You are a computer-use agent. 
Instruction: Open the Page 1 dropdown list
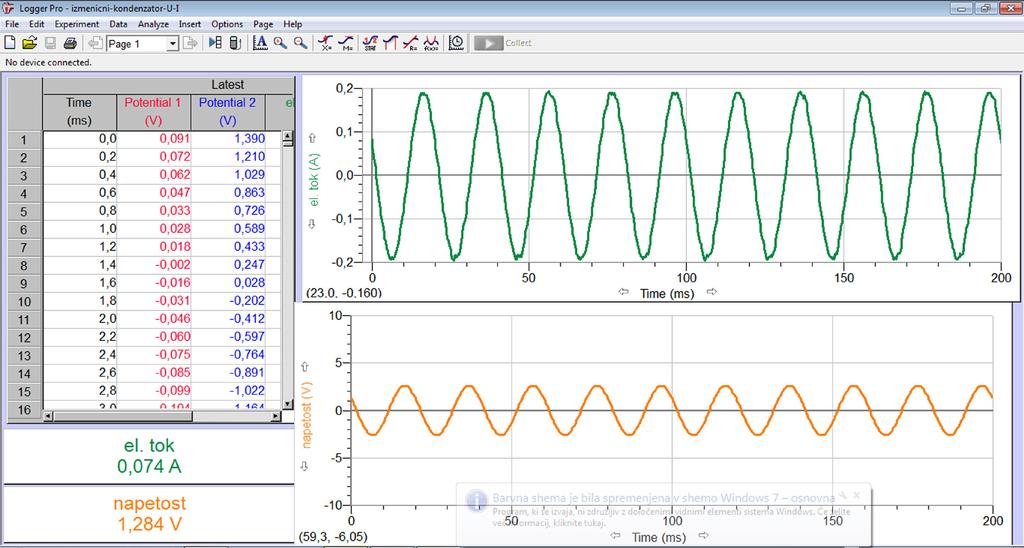point(172,44)
